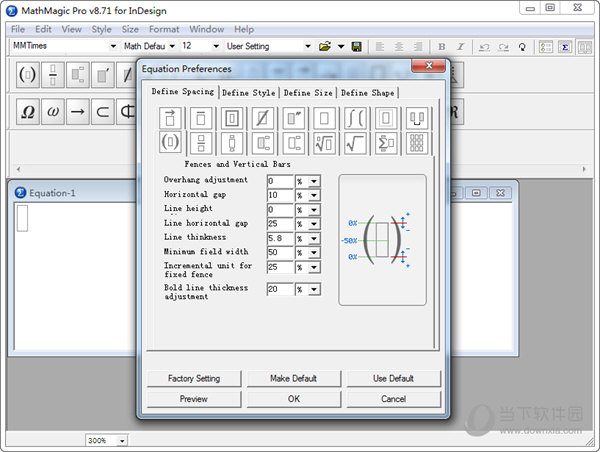Select the prime marks spacing icon

[293, 118]
